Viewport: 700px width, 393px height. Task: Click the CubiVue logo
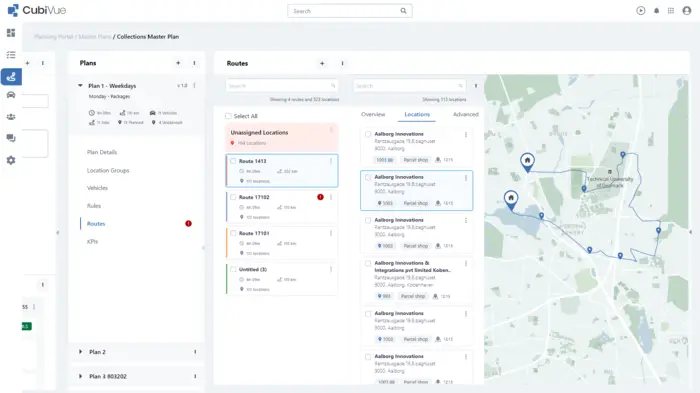tap(37, 10)
